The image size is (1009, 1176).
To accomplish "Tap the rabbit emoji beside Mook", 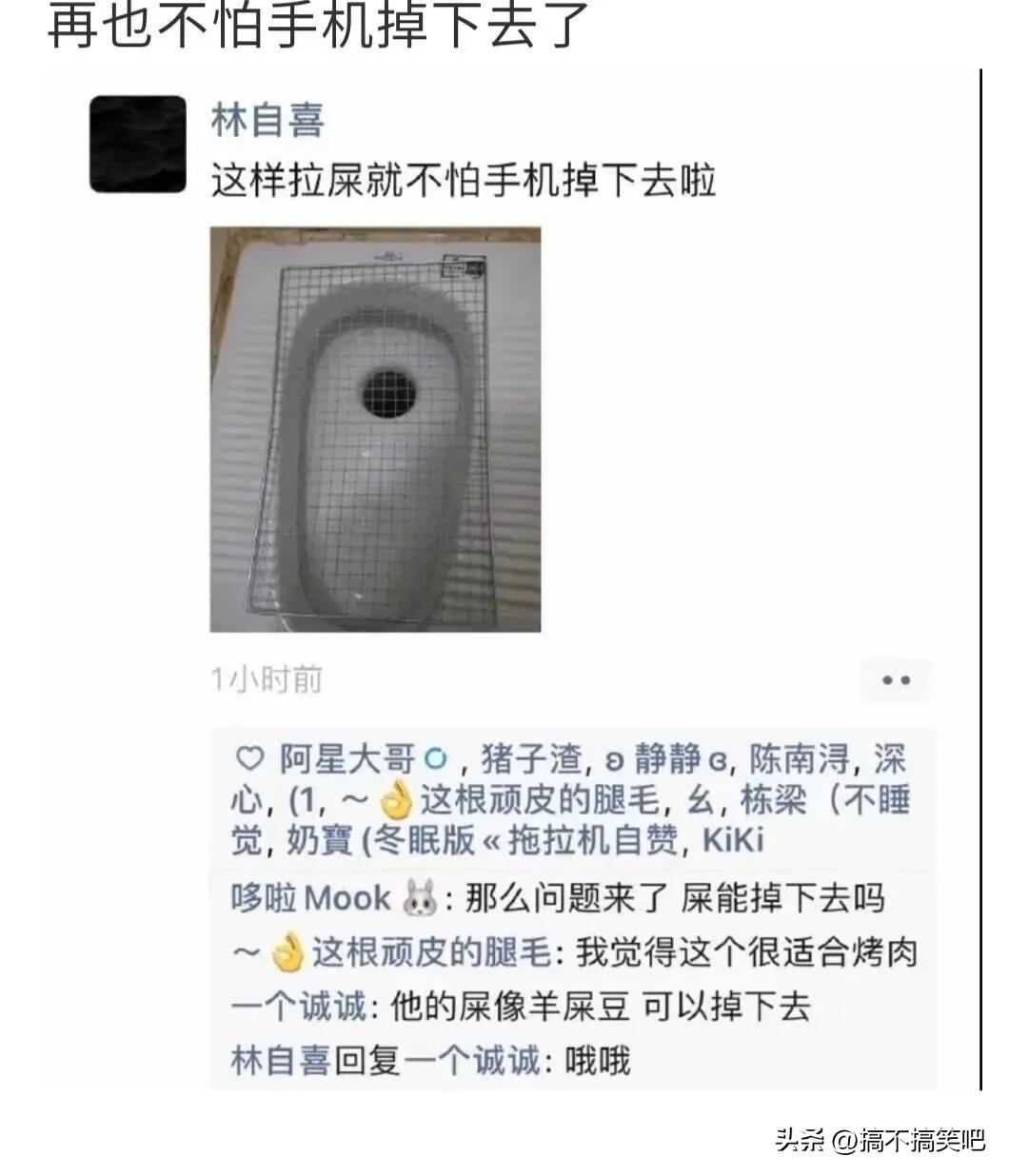I will (420, 898).
